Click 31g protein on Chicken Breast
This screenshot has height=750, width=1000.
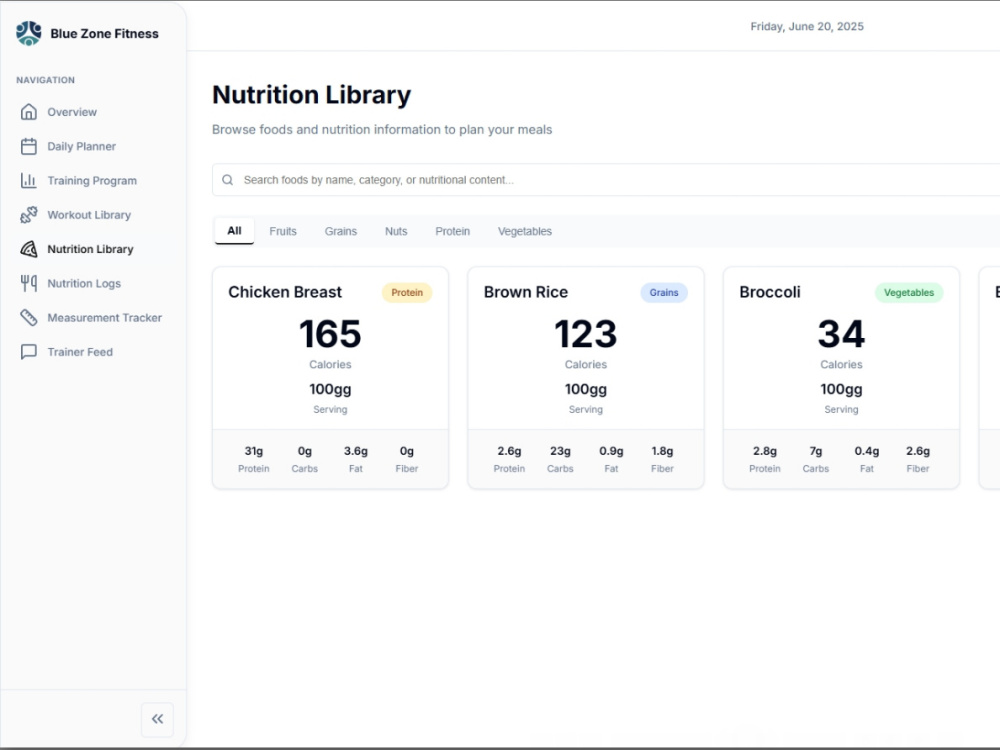[x=254, y=451]
